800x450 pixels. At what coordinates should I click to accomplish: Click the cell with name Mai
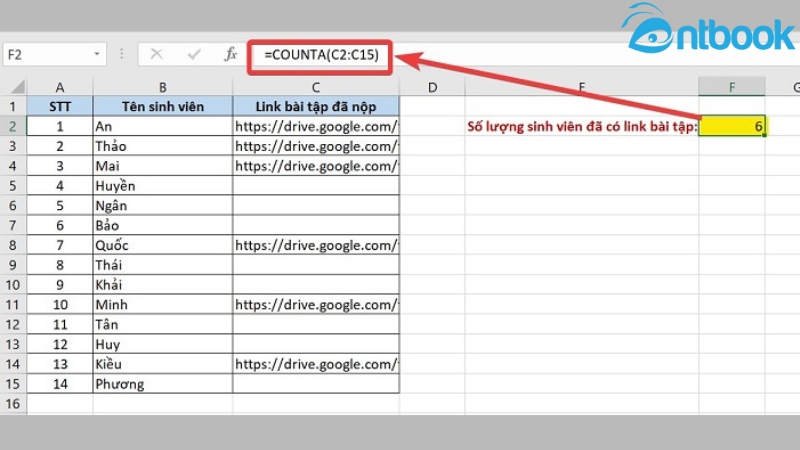163,166
